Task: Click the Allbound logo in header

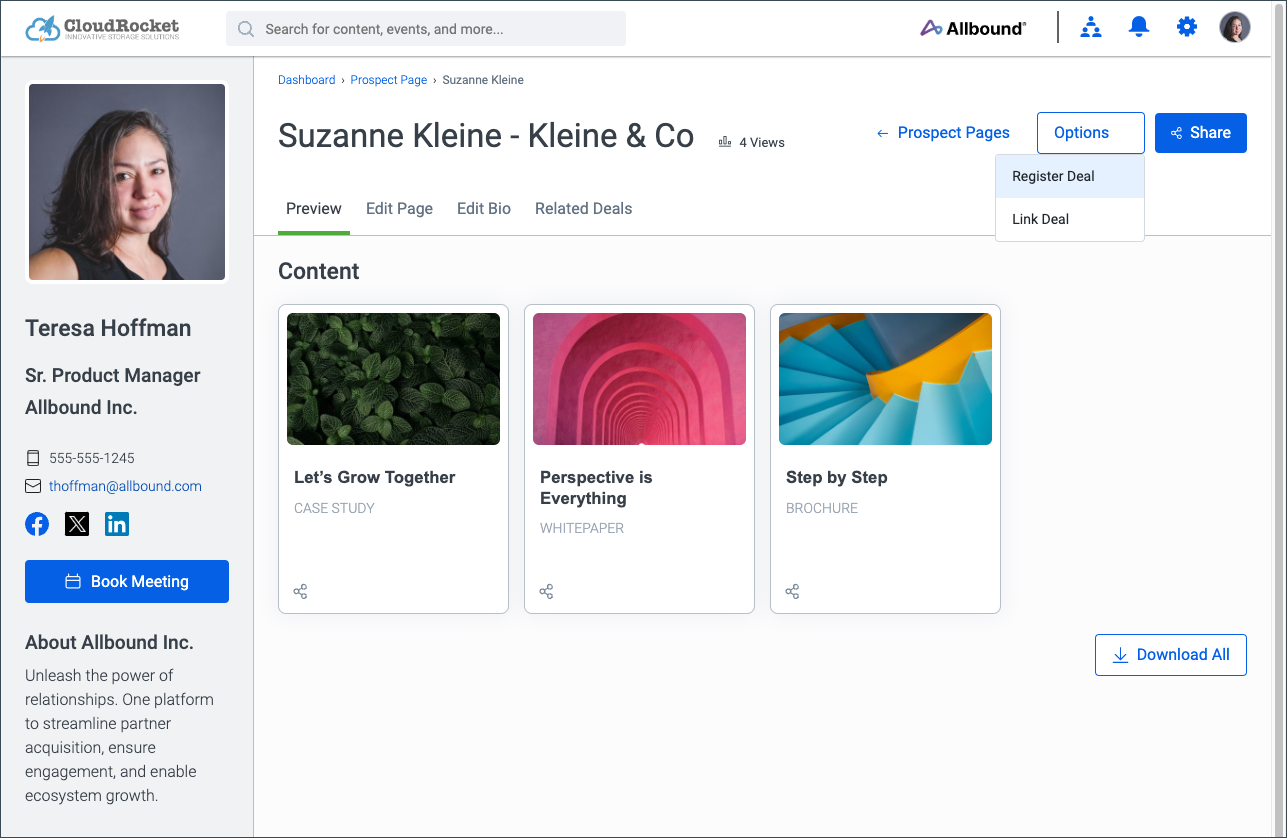Action: pos(972,28)
